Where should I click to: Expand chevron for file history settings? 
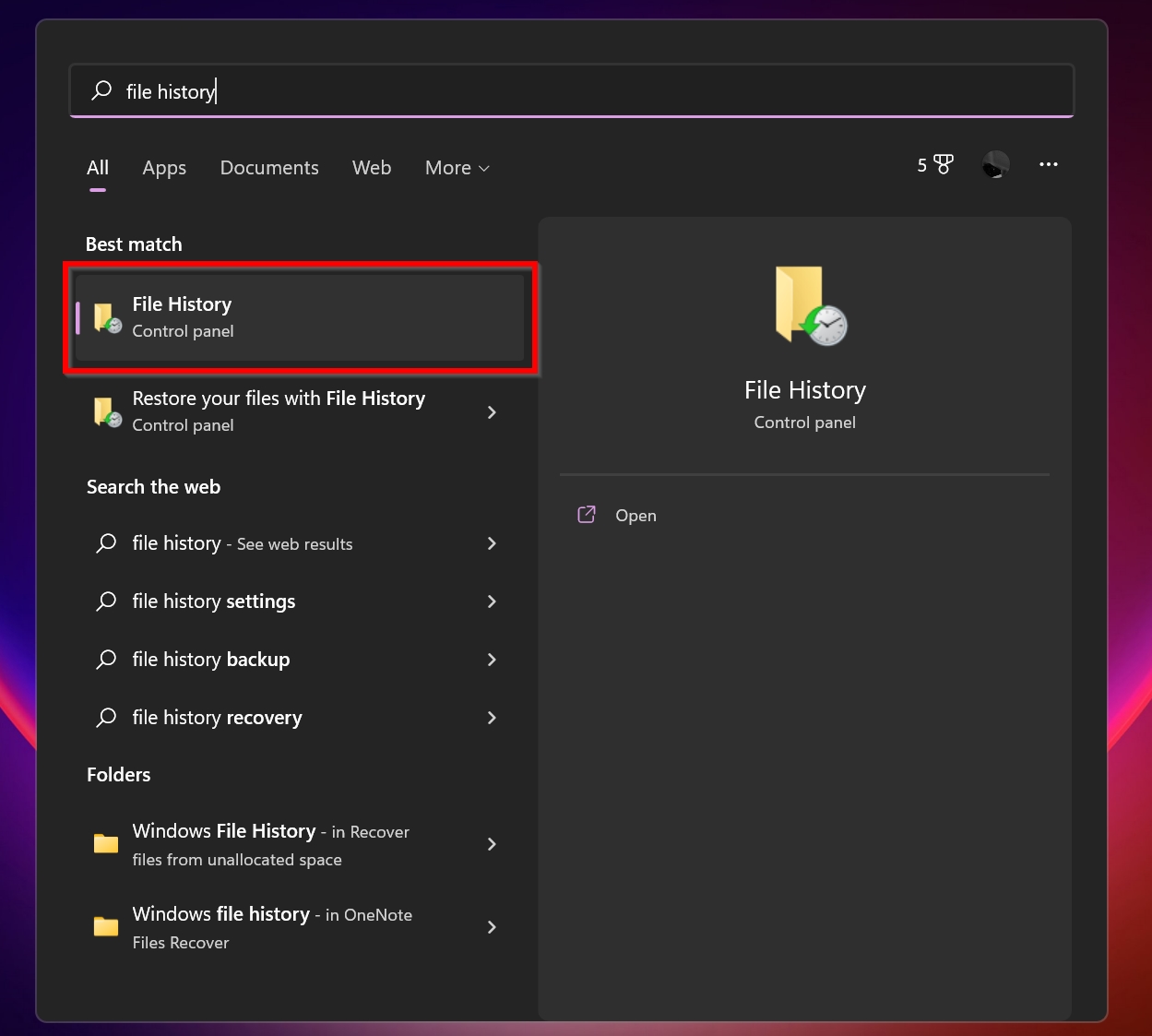click(x=492, y=601)
